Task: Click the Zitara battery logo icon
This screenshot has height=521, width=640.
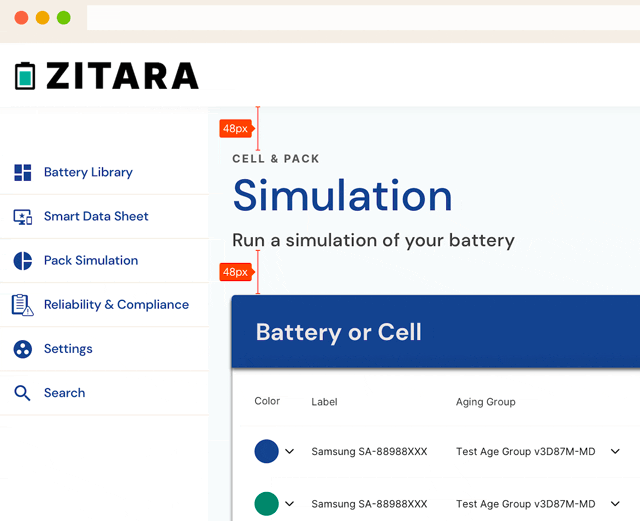Action: coord(25,76)
